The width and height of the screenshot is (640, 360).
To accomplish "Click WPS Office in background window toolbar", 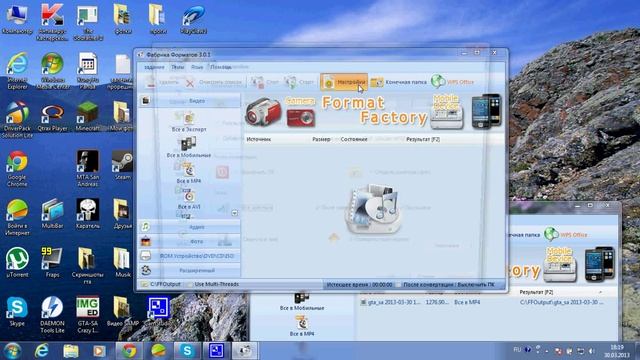I will tap(566, 235).
